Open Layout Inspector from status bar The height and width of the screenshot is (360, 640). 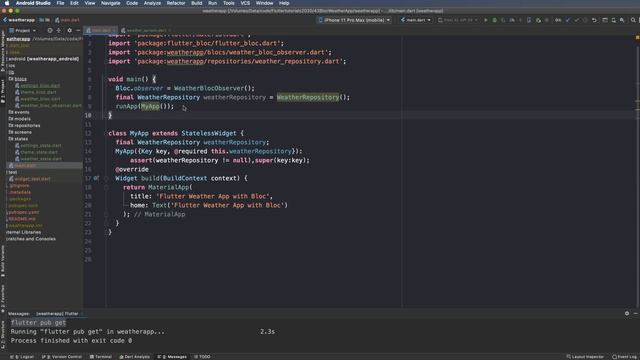pyautogui.click(x=585, y=357)
